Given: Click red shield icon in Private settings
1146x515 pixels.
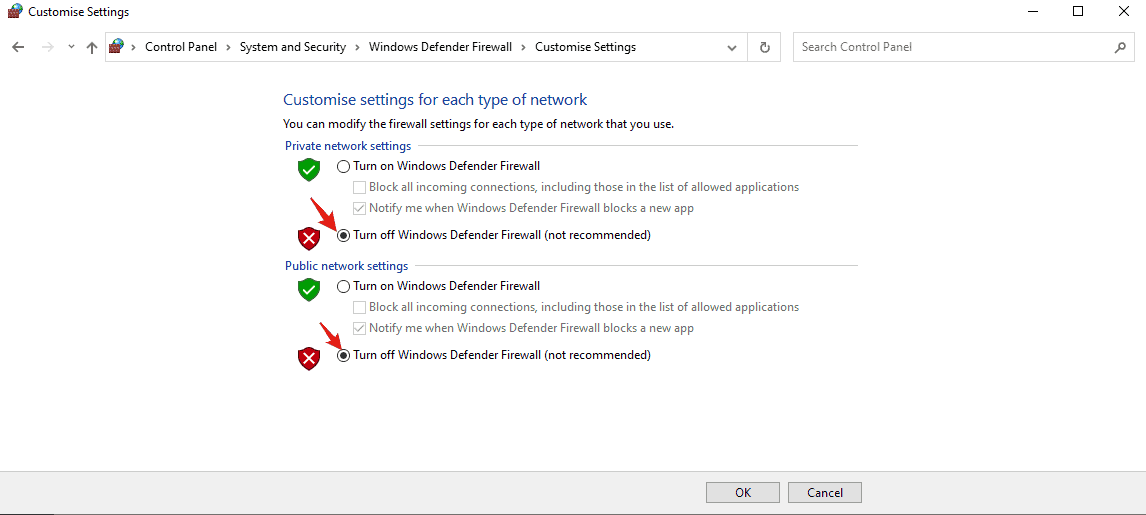Looking at the screenshot, I should tap(309, 238).
